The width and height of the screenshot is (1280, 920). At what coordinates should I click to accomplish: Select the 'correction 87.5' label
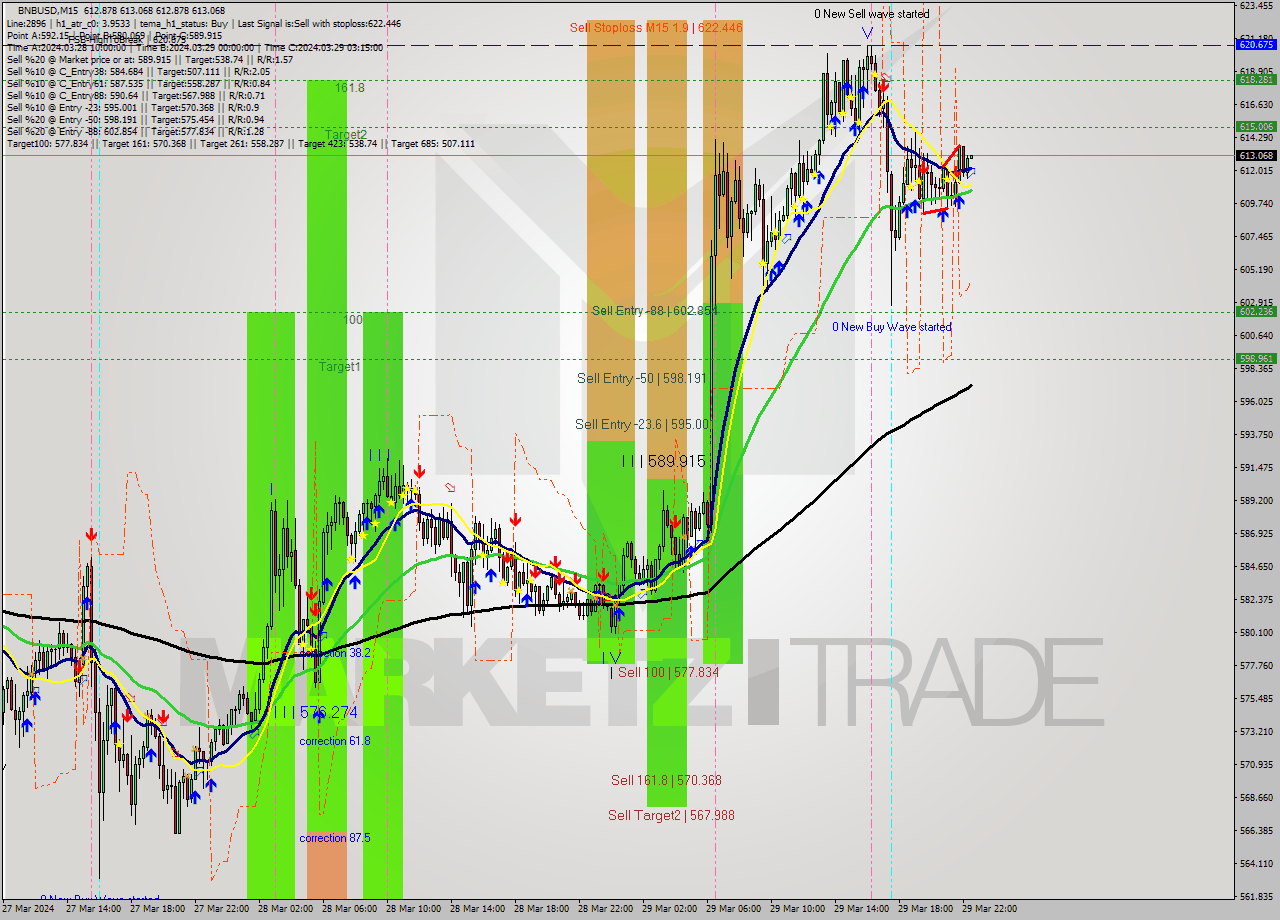334,838
